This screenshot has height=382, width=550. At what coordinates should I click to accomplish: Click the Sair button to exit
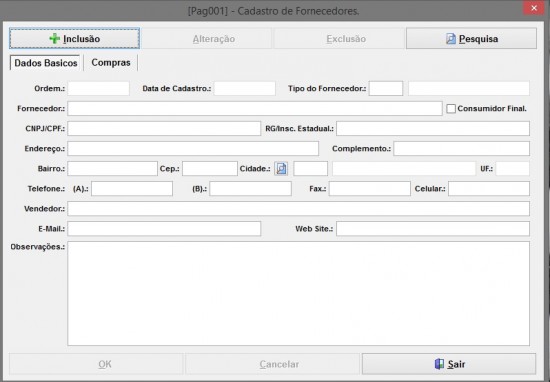coord(449,364)
